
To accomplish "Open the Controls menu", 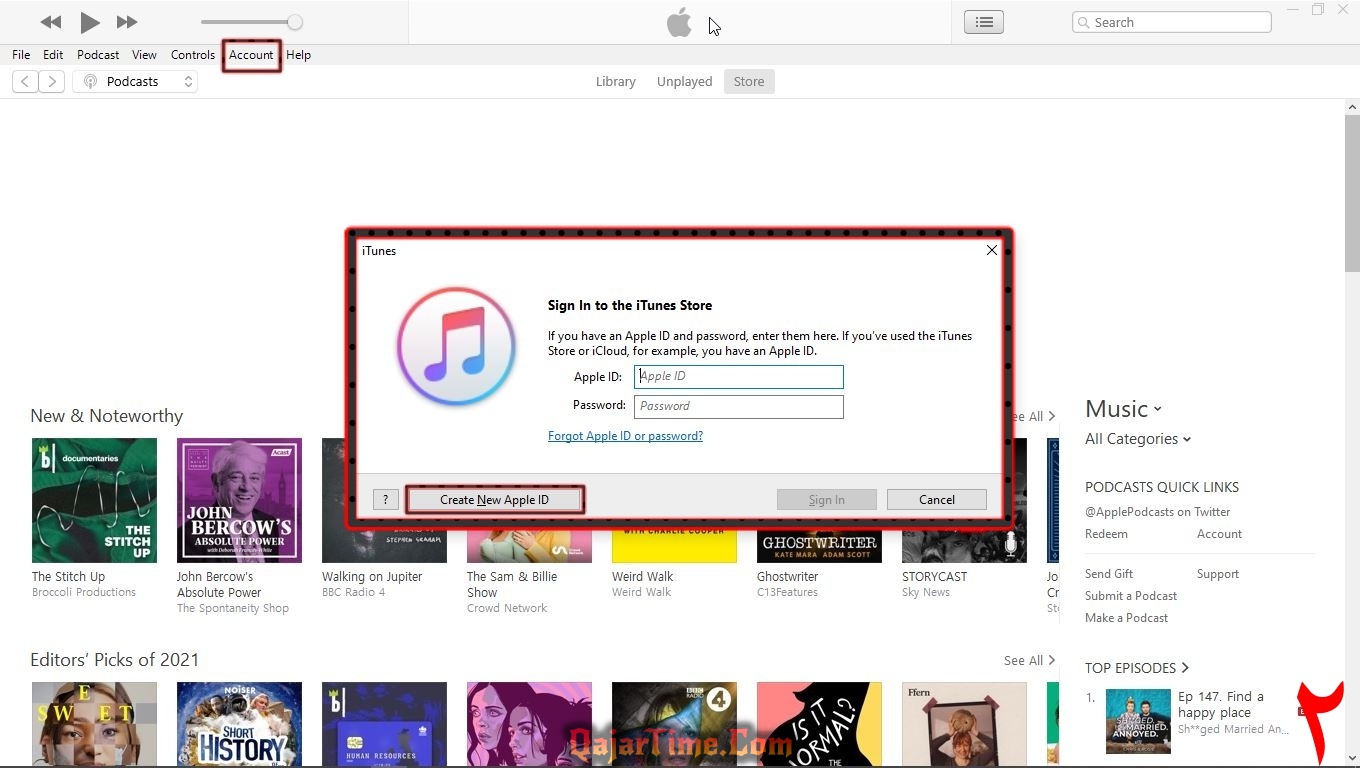I will point(192,55).
